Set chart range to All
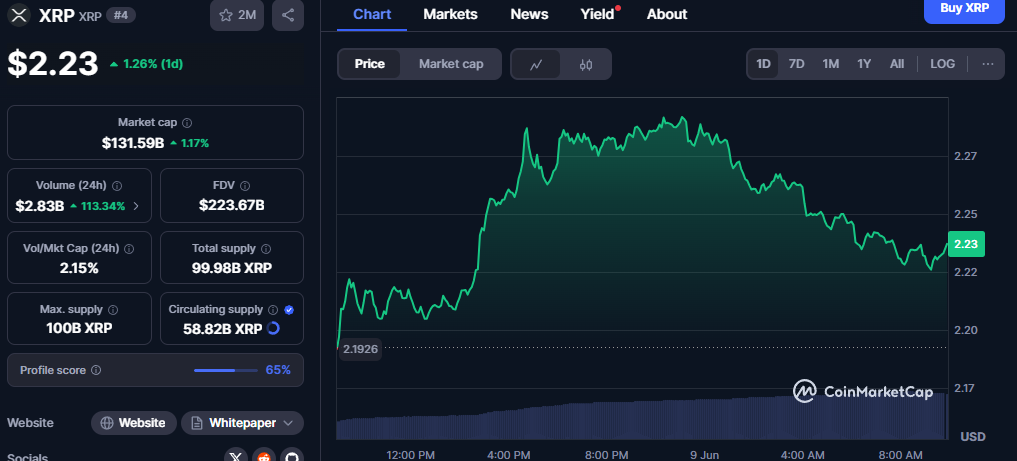 [897, 64]
